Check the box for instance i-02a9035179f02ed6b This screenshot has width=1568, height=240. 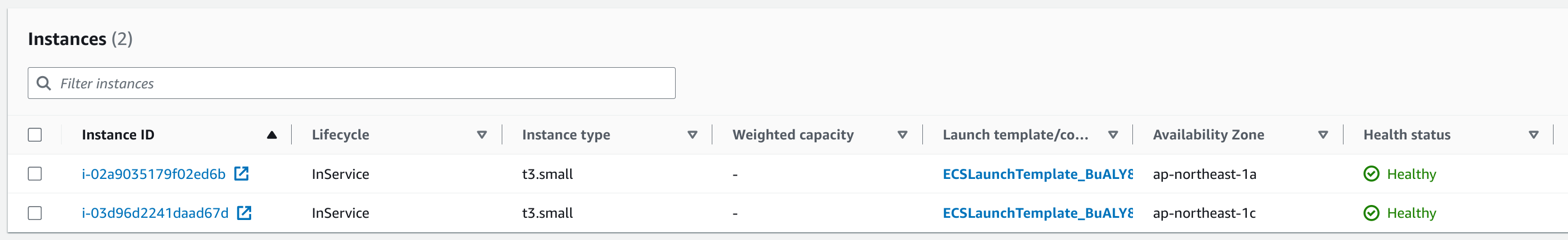point(34,173)
